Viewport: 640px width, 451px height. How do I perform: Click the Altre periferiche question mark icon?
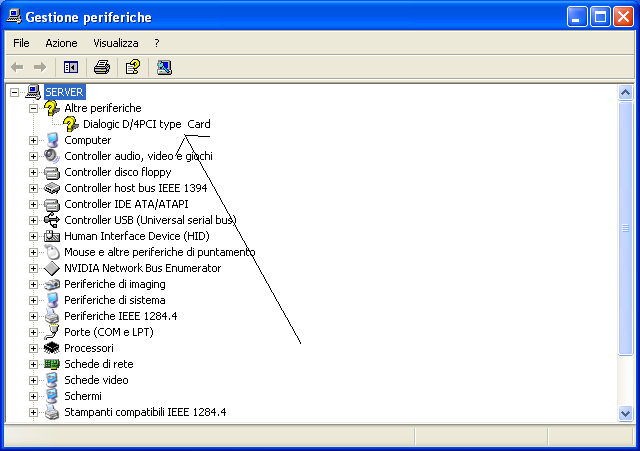(x=52, y=108)
